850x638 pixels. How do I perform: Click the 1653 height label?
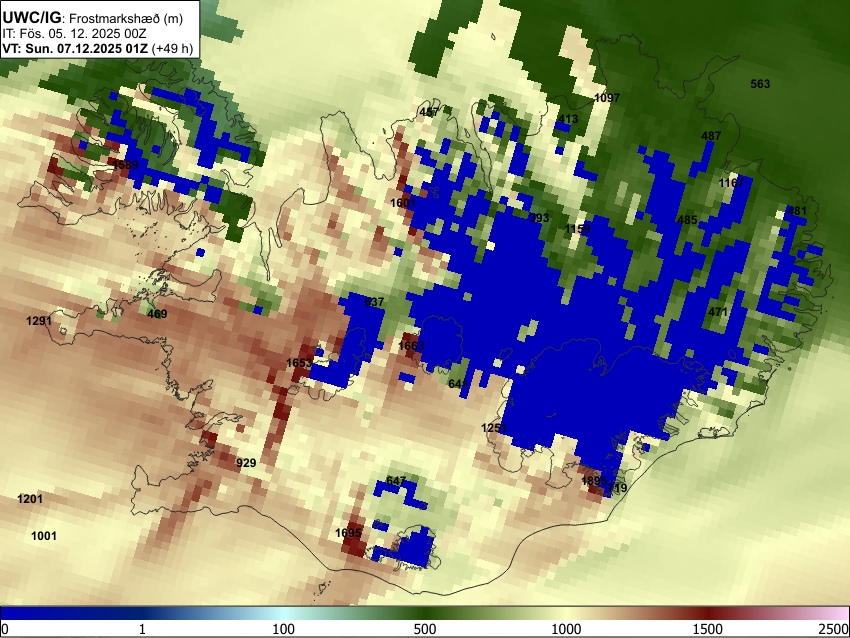point(299,363)
